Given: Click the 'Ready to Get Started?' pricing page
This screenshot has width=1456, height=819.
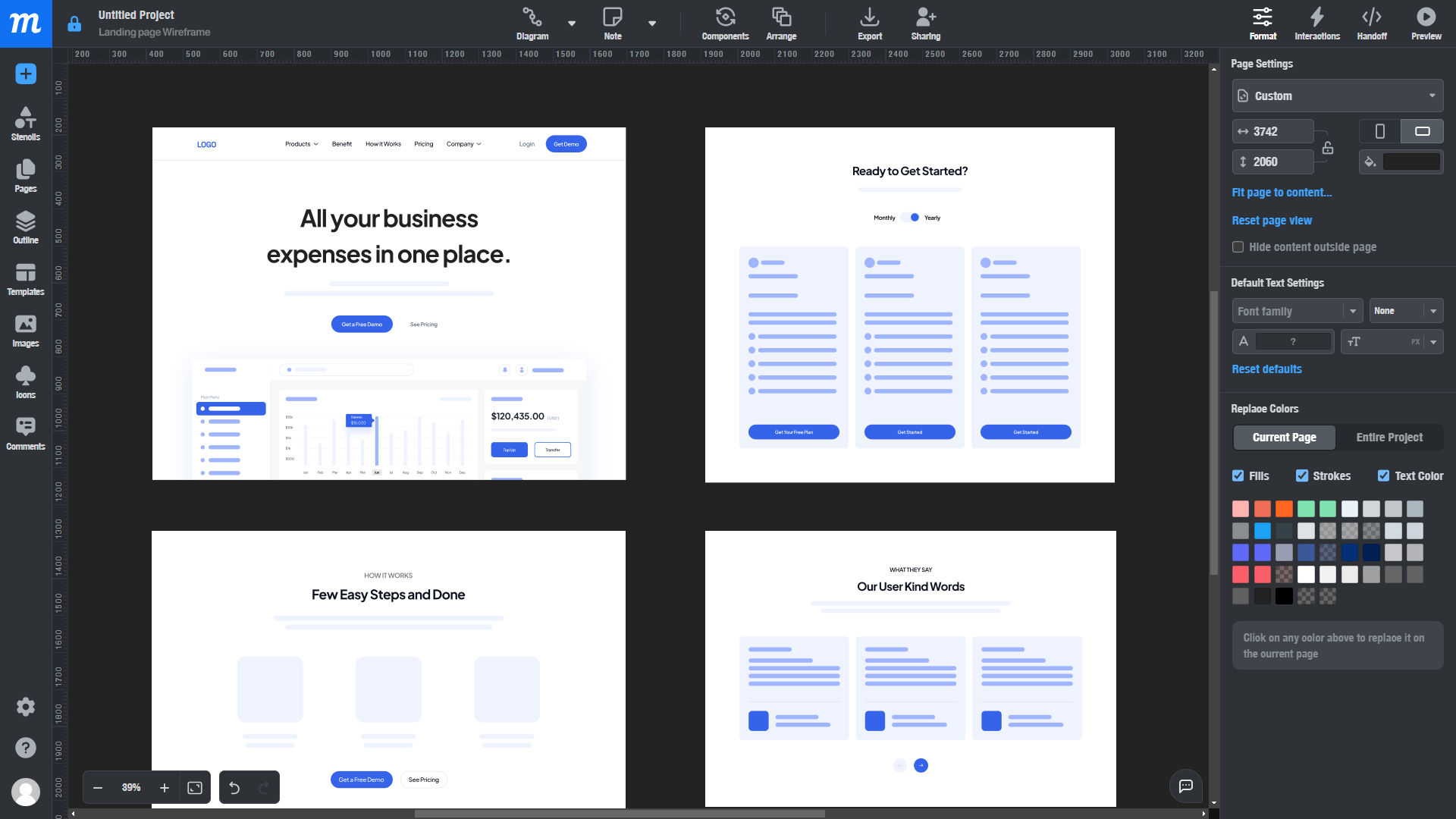Looking at the screenshot, I should click(910, 305).
